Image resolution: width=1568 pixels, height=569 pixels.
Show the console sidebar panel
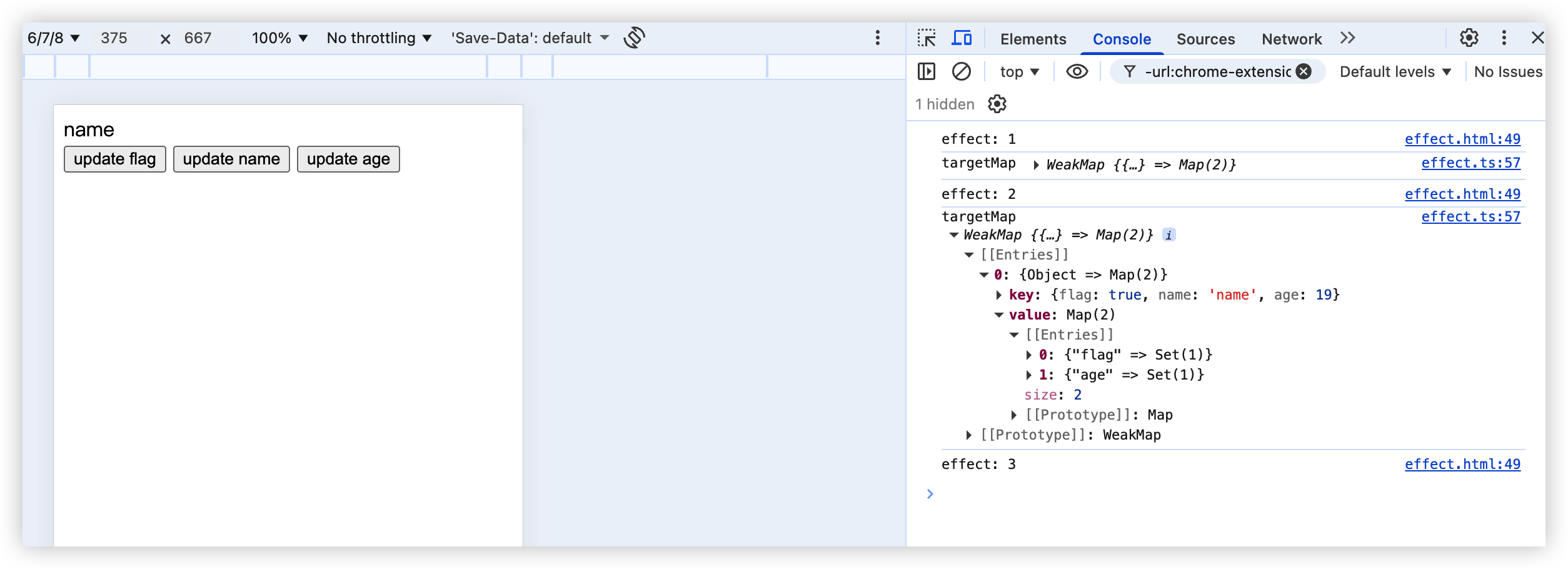(926, 72)
